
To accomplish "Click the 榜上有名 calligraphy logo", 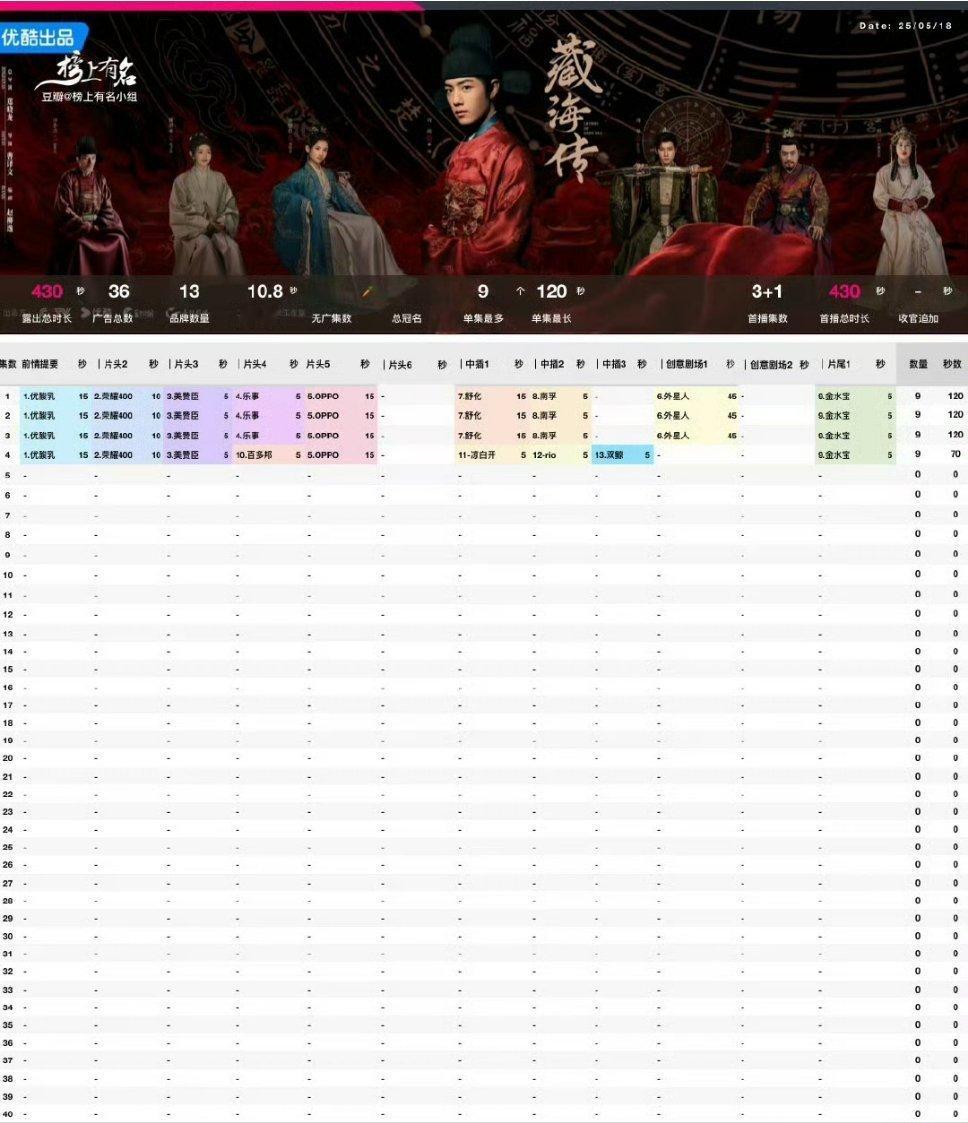I will (x=86, y=72).
